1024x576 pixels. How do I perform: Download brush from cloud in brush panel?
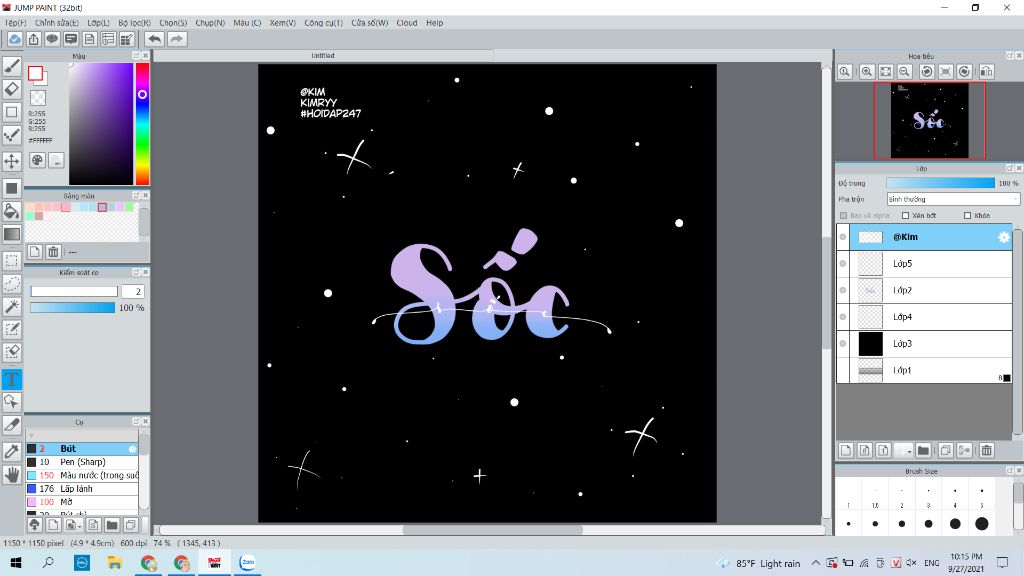35,524
